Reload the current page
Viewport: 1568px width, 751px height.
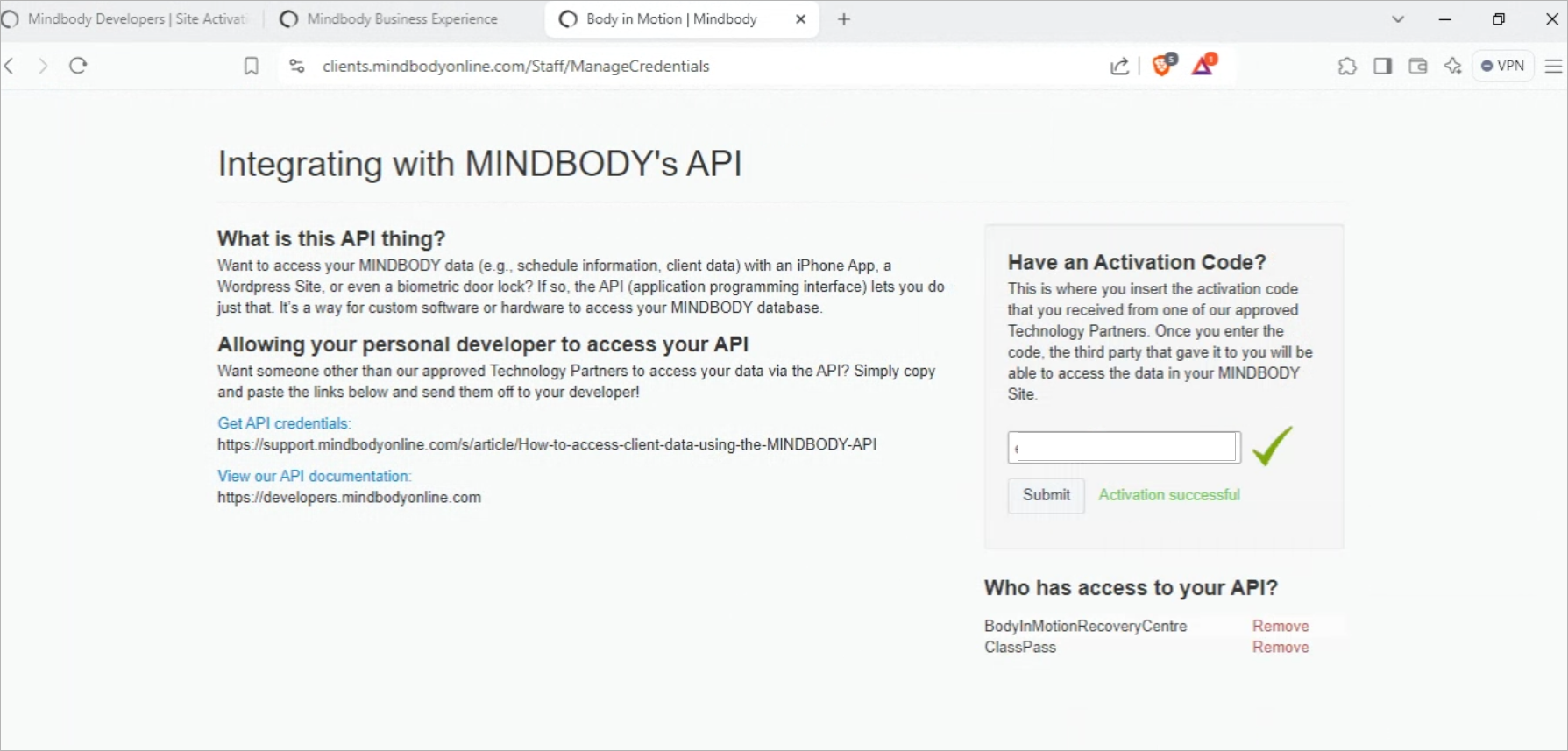(x=78, y=66)
